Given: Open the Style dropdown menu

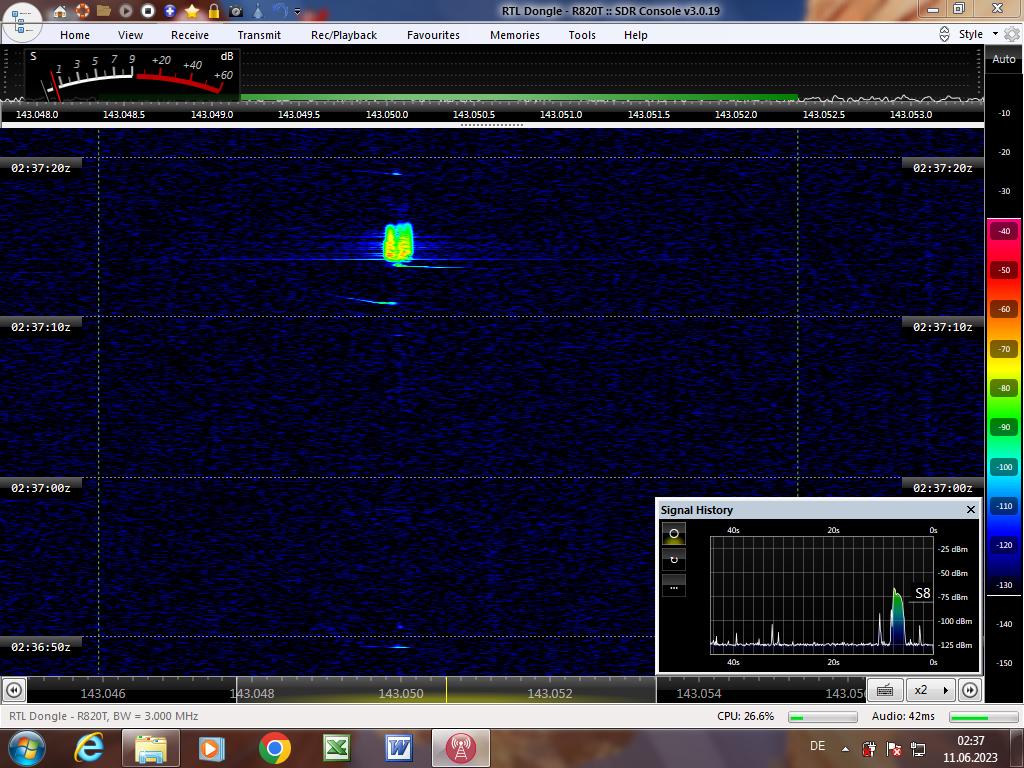Looking at the screenshot, I should [978, 34].
